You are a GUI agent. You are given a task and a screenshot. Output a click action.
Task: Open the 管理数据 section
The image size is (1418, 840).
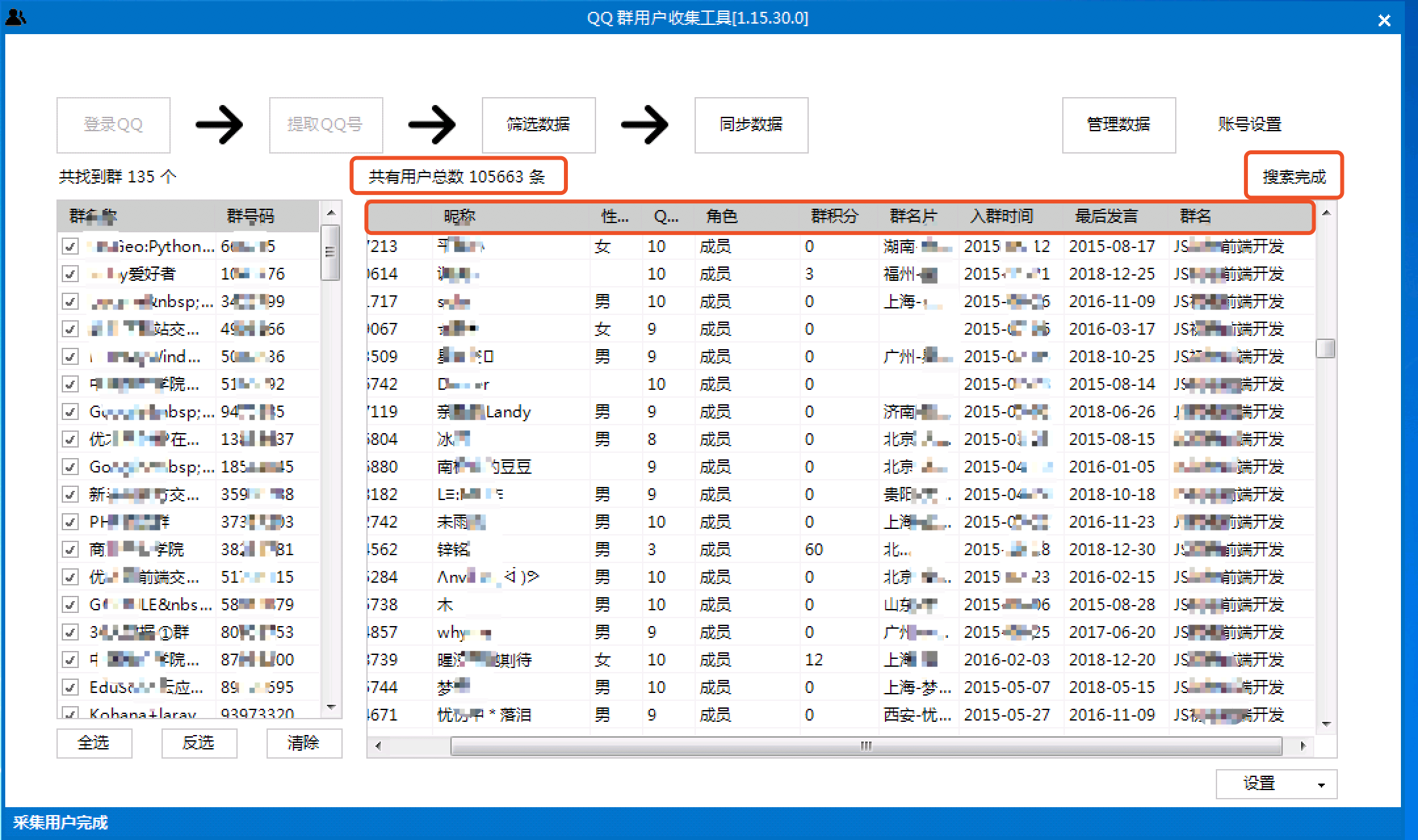tap(1118, 125)
